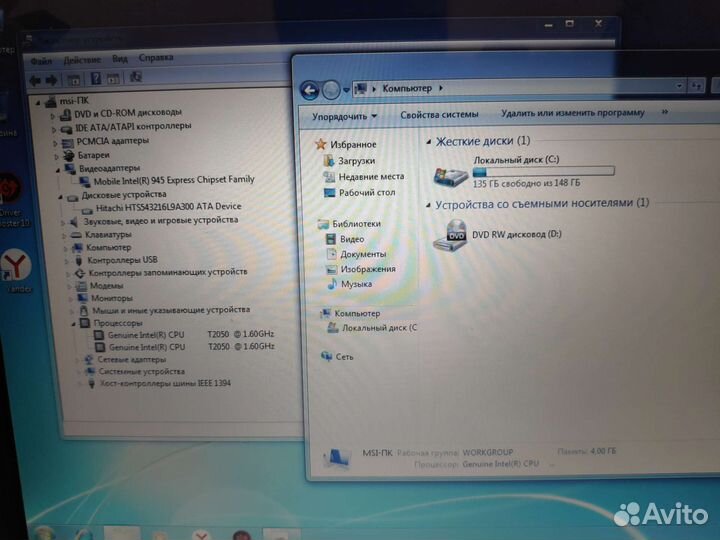Screen dimensions: 720x540
Task: Select Hitachi HTS543216L9A300 ATA Device
Action: pos(169,207)
